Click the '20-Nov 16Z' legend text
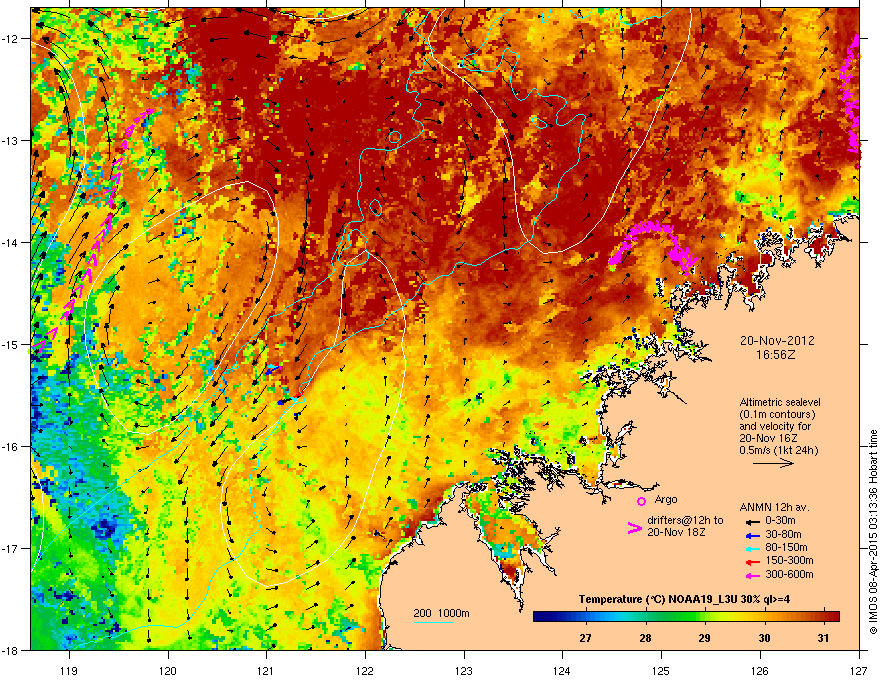This screenshot has height=680, width=880. (x=768, y=438)
